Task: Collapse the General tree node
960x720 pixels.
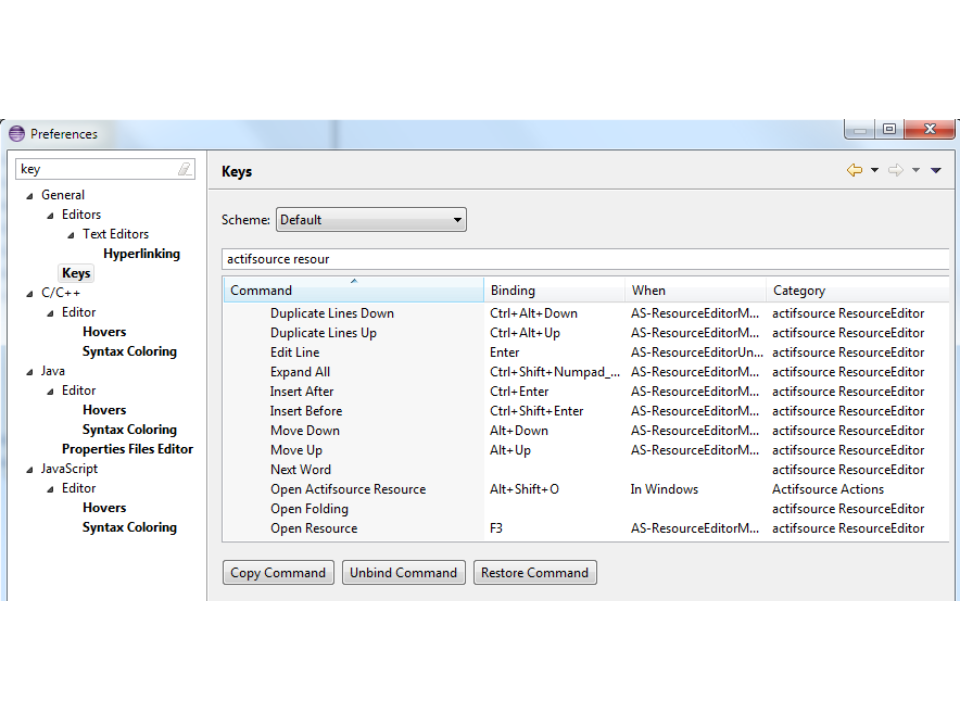Action: click(x=30, y=196)
